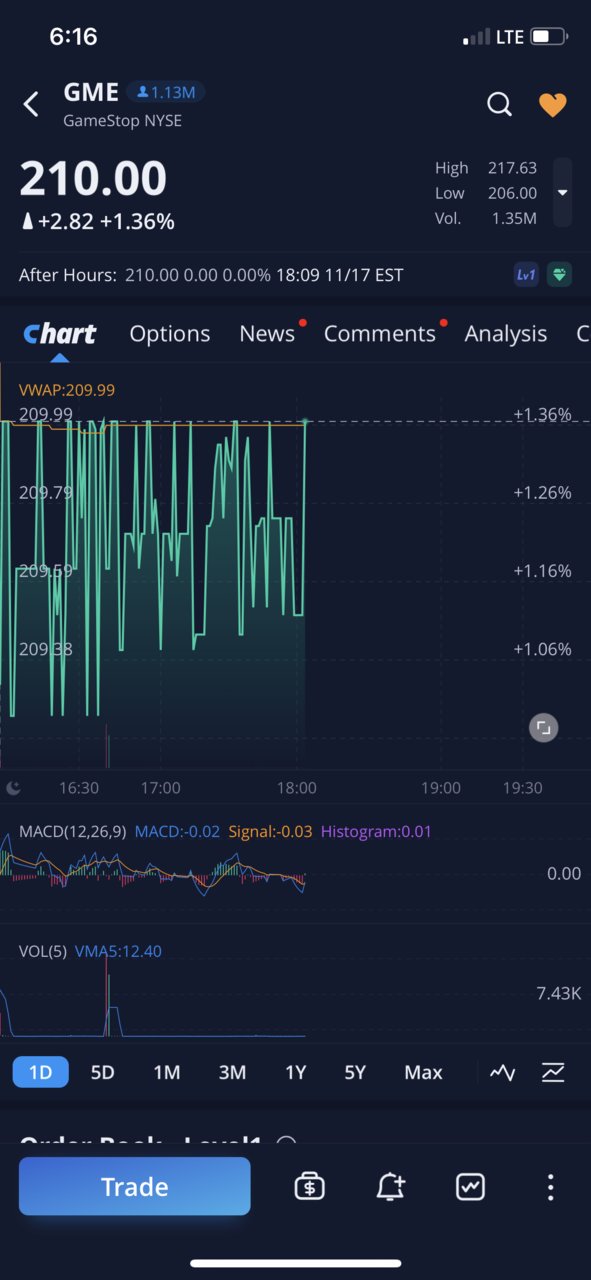
Task: Select the 5Y timeframe
Action: coord(355,1072)
